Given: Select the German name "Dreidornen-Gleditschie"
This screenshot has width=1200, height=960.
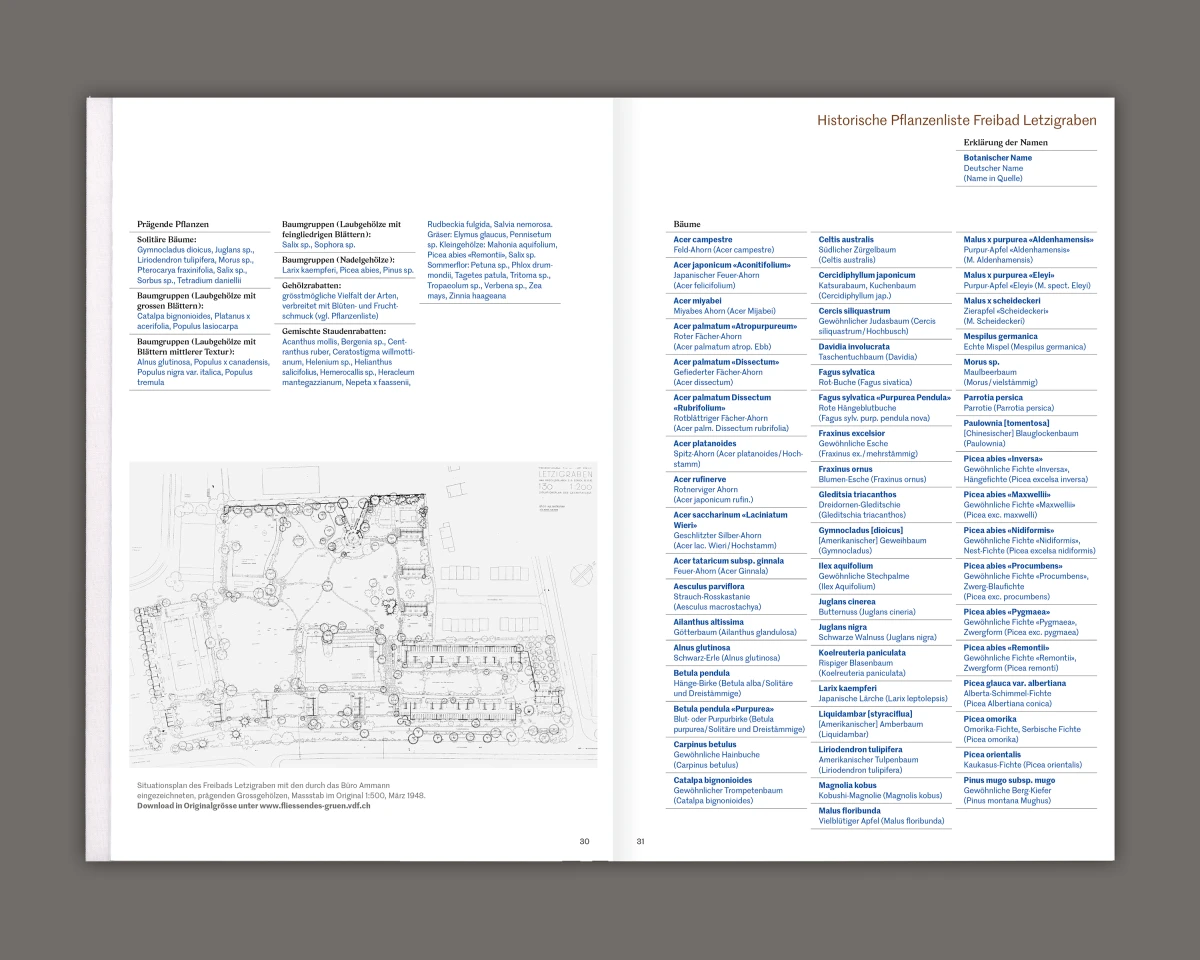Looking at the screenshot, I should [860, 505].
